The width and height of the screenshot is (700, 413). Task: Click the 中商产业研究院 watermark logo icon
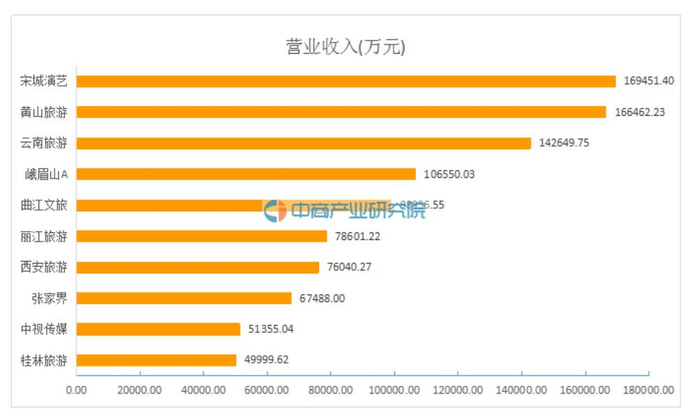click(x=275, y=210)
